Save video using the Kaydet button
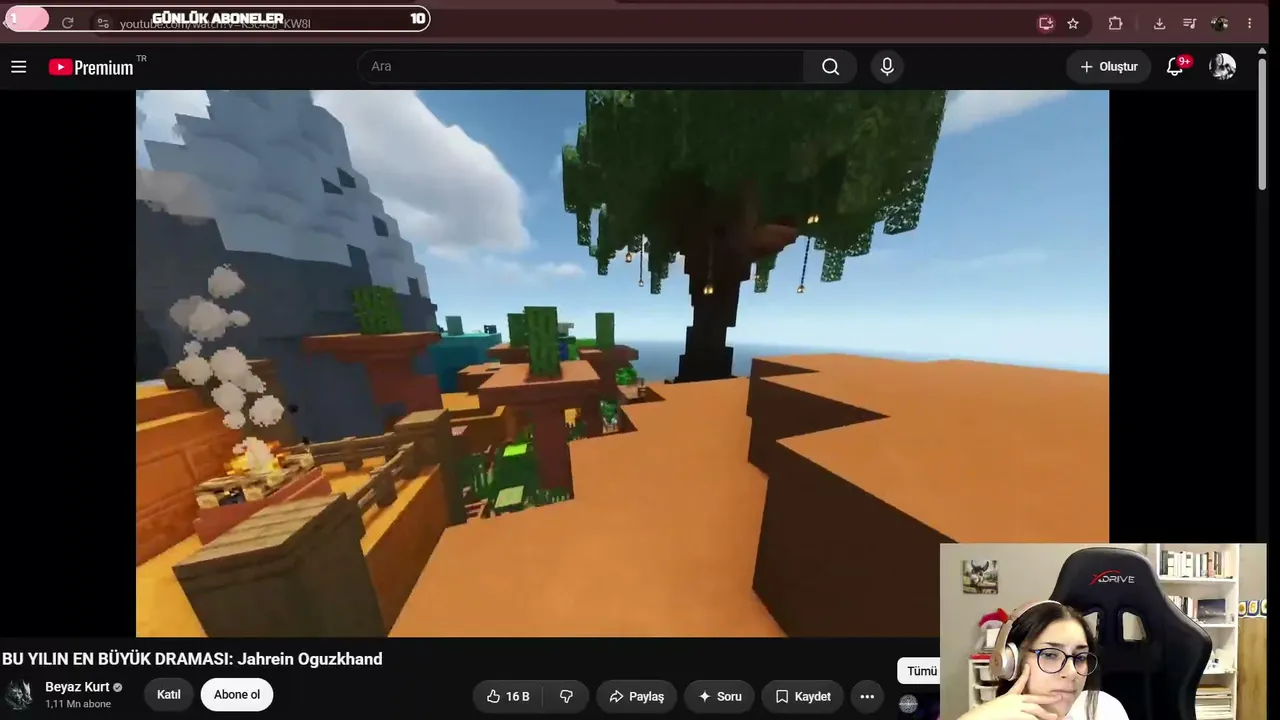 coord(803,696)
